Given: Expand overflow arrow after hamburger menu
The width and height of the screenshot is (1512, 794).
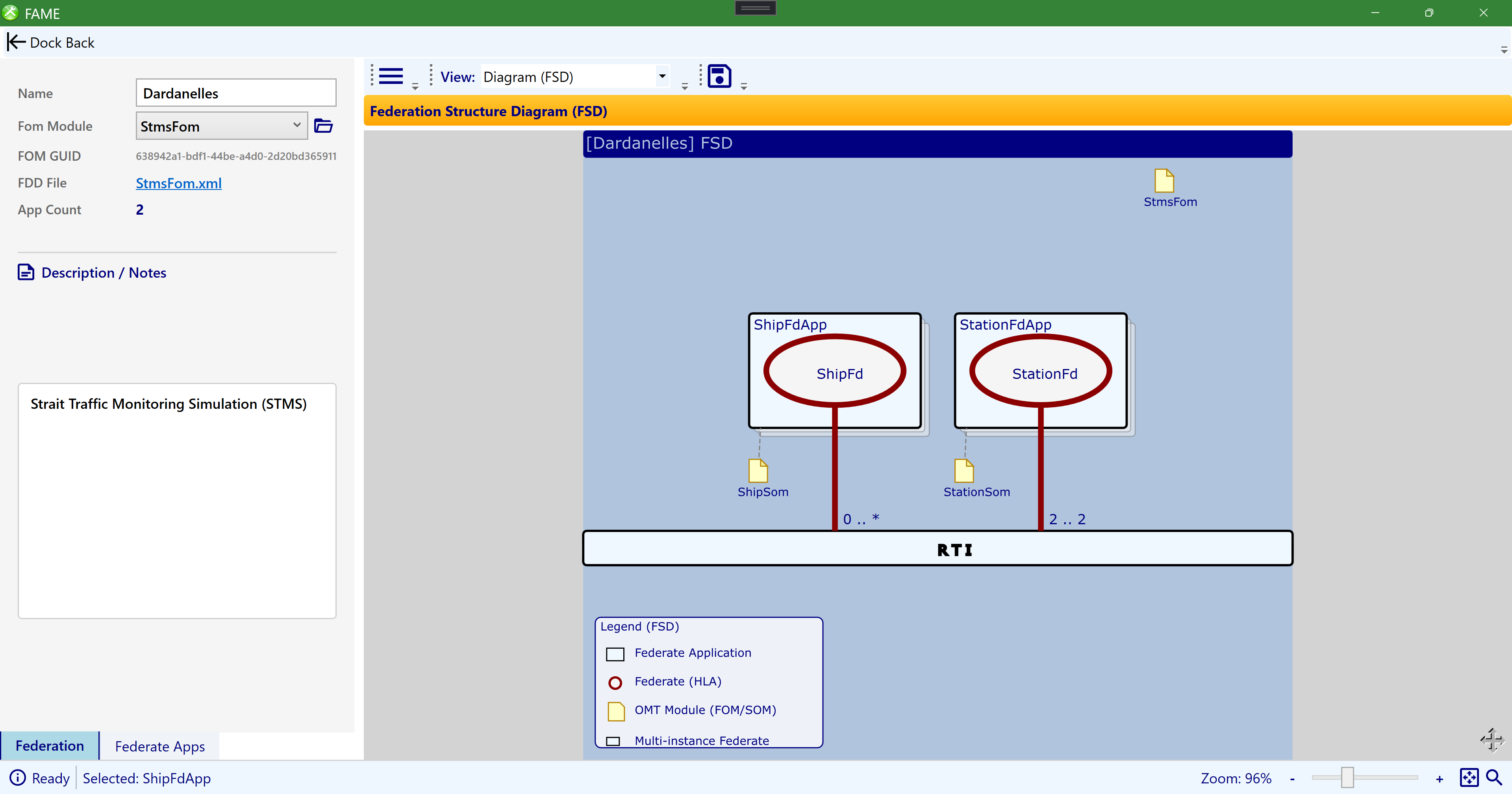Looking at the screenshot, I should tap(415, 86).
